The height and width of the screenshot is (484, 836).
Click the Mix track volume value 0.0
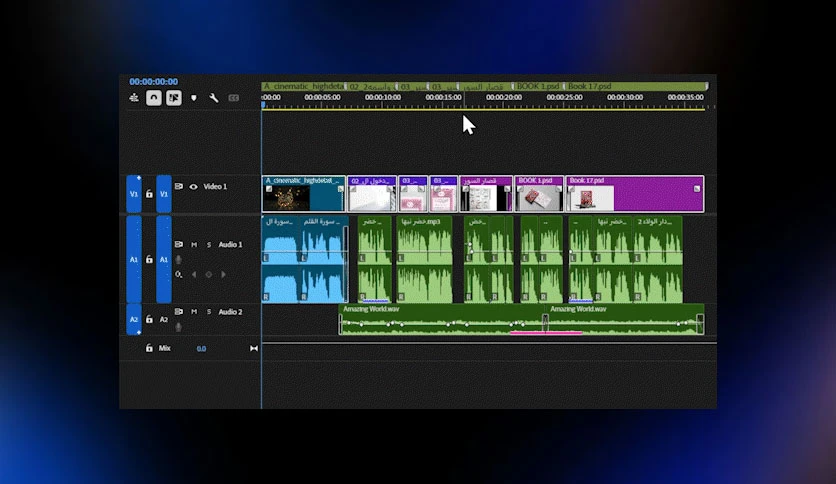click(201, 349)
